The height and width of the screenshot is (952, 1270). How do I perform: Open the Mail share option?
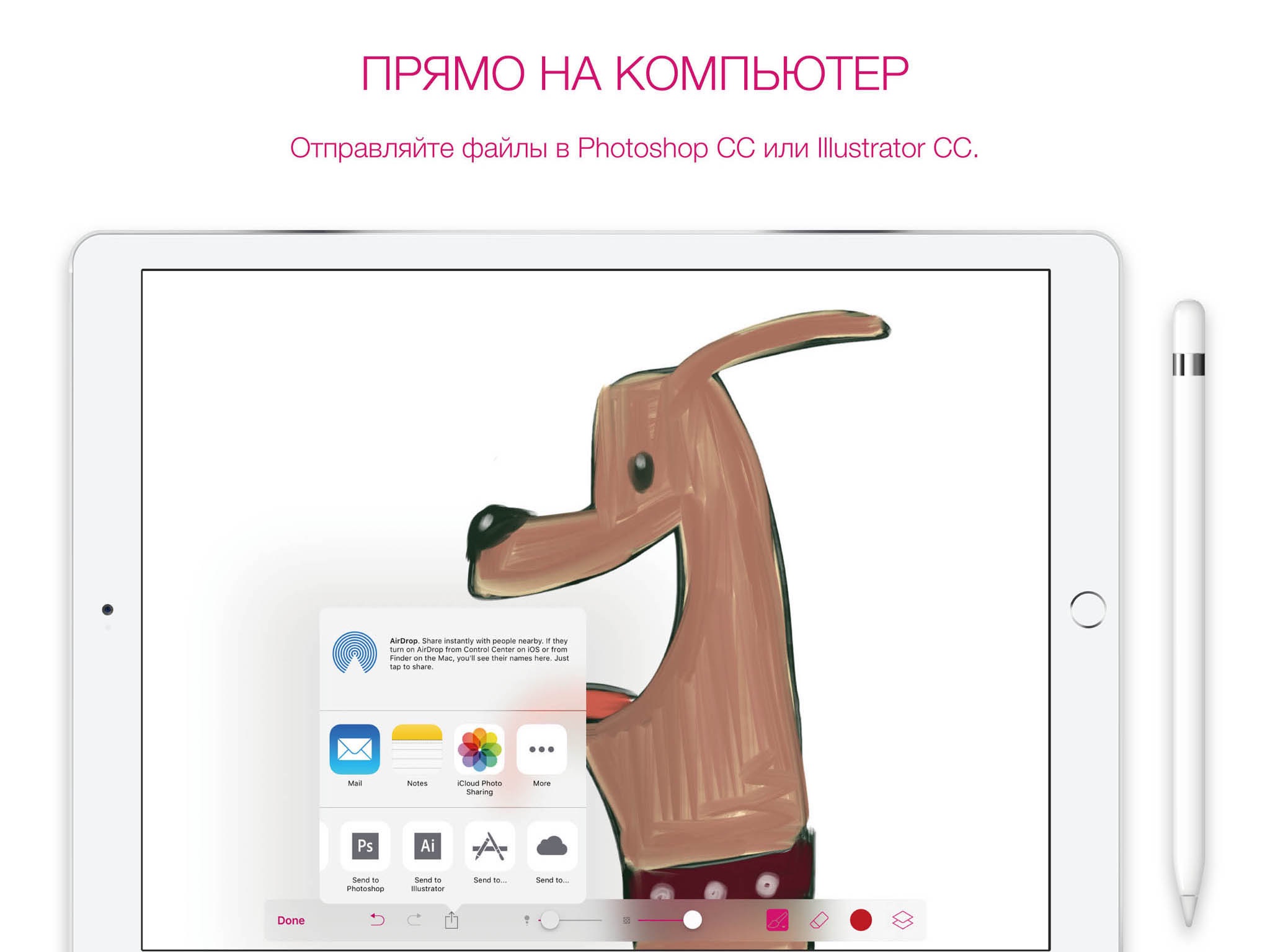[355, 751]
